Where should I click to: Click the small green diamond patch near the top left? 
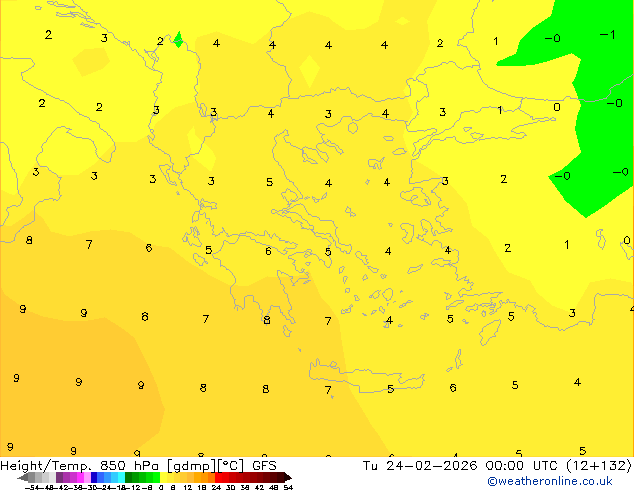pos(178,40)
